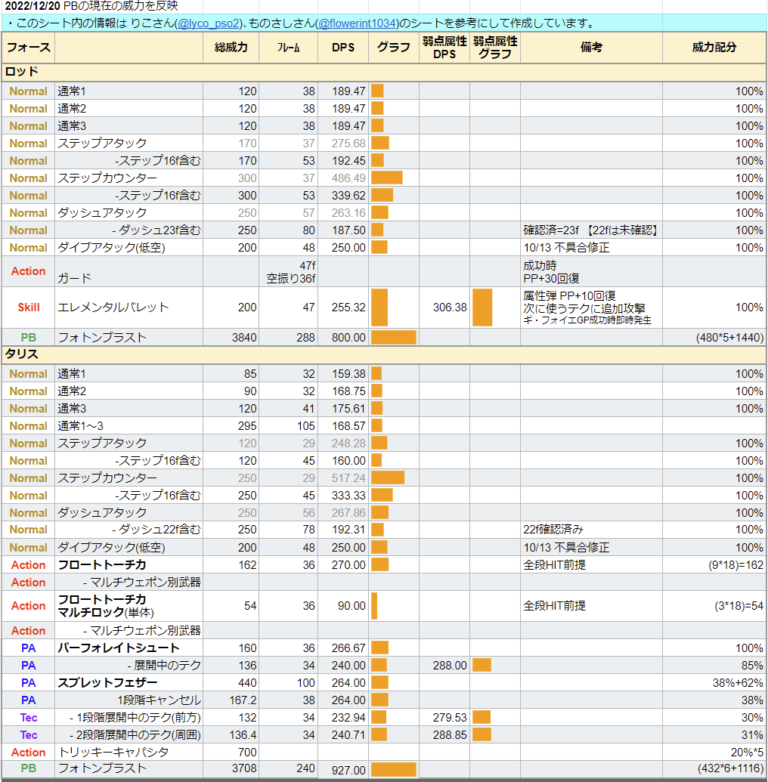The width and height of the screenshot is (768, 782).
Task: Click the 517.24 DPS cell
Action: 343,478
